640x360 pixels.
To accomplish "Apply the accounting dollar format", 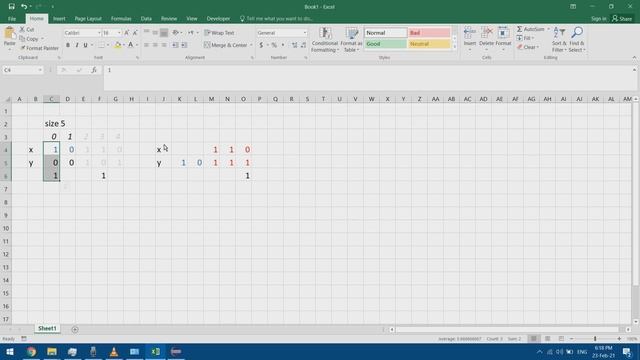I will tap(261, 45).
